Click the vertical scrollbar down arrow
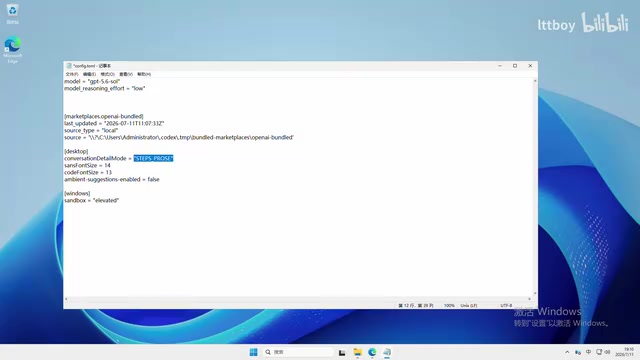This screenshot has height=360, width=640. pyautogui.click(x=535, y=293)
